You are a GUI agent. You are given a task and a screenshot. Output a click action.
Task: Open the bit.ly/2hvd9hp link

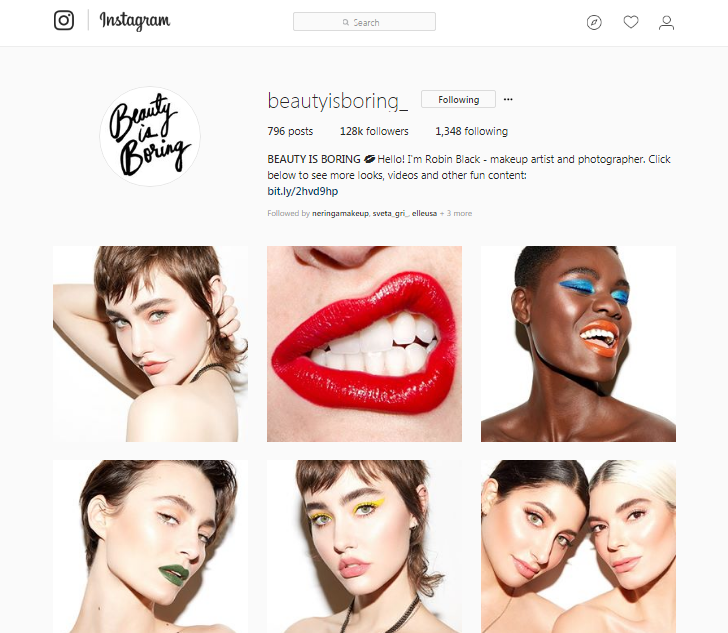pyautogui.click(x=302, y=191)
